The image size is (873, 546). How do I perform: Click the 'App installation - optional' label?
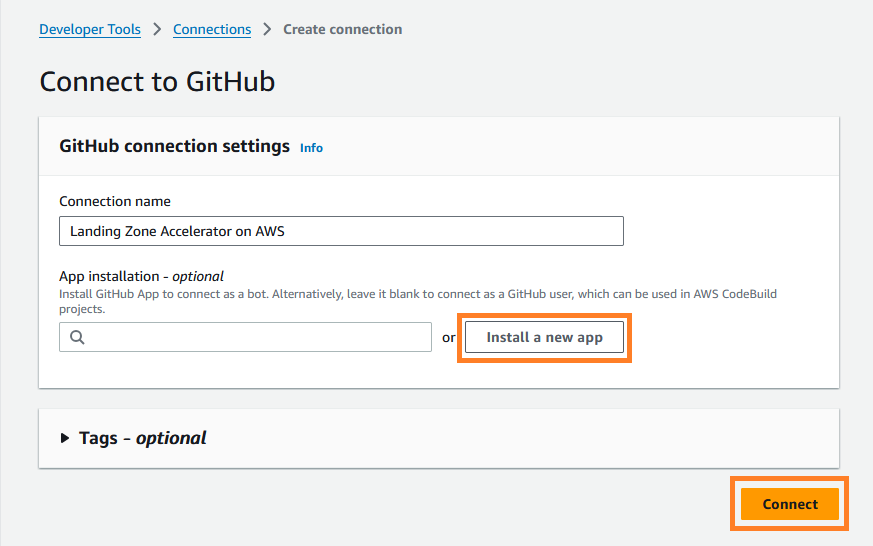(x=141, y=277)
